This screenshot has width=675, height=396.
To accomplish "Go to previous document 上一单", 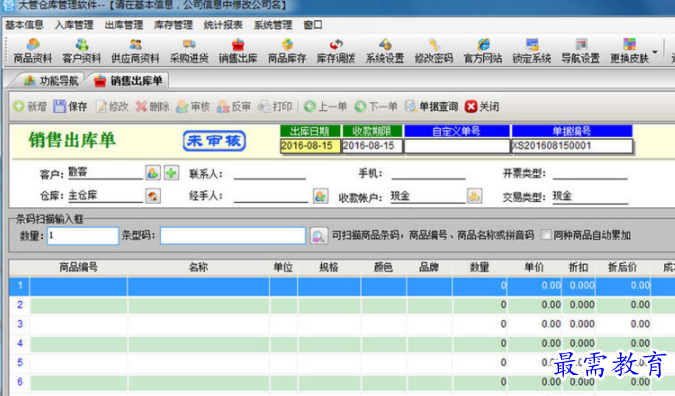I will [x=325, y=106].
